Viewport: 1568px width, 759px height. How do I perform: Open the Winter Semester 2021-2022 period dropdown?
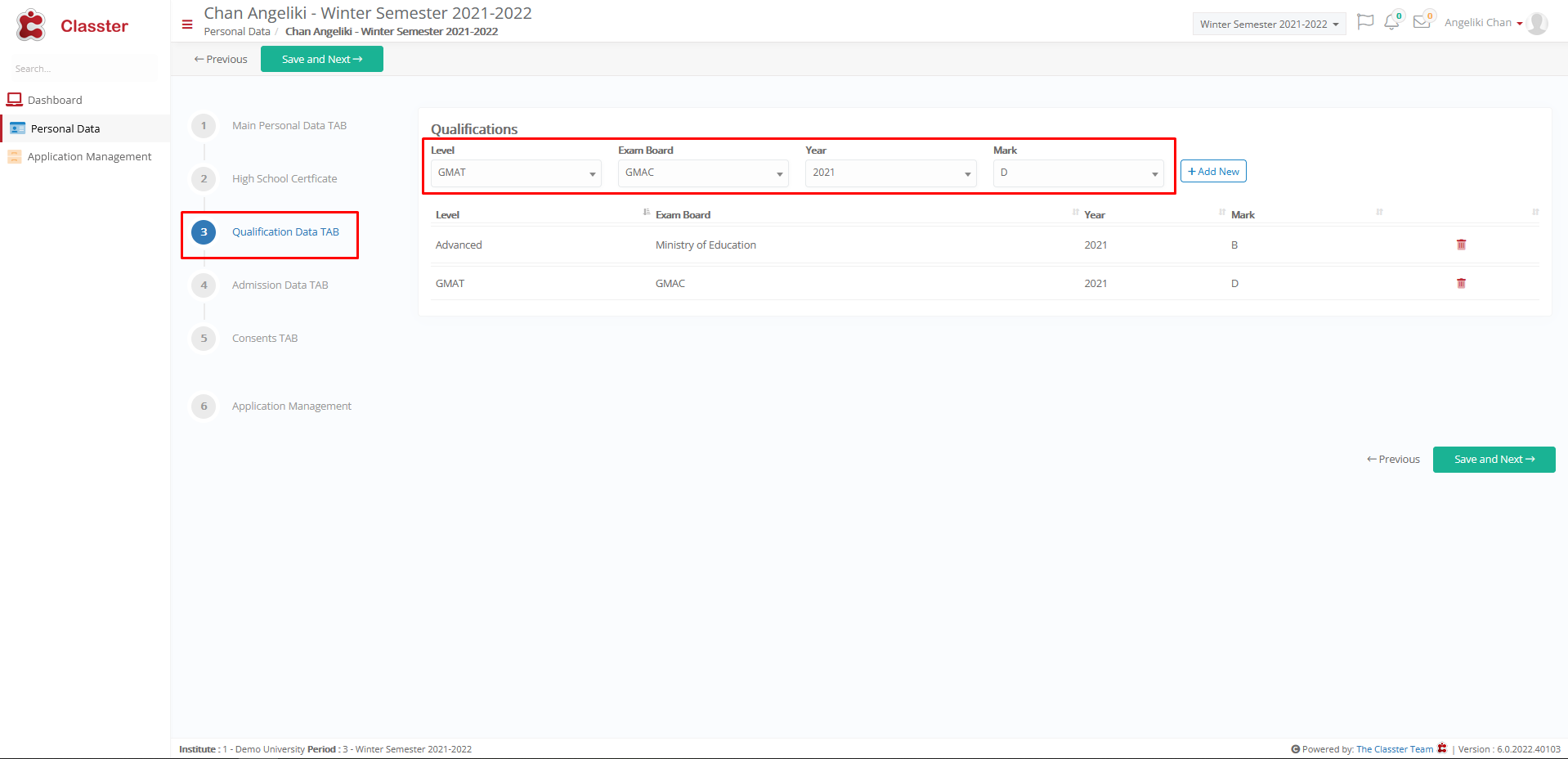(x=1269, y=24)
